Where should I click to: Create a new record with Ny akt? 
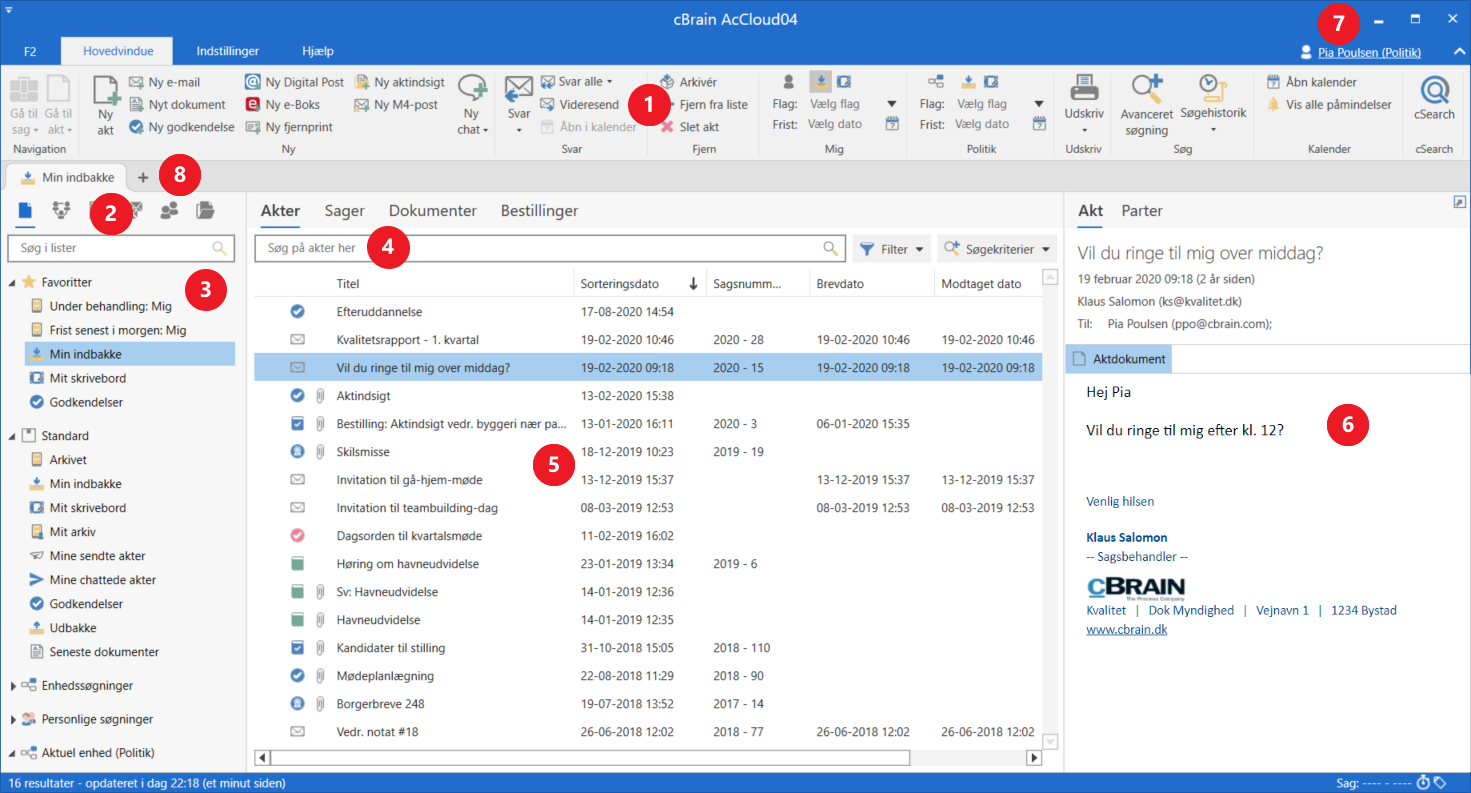pos(106,103)
